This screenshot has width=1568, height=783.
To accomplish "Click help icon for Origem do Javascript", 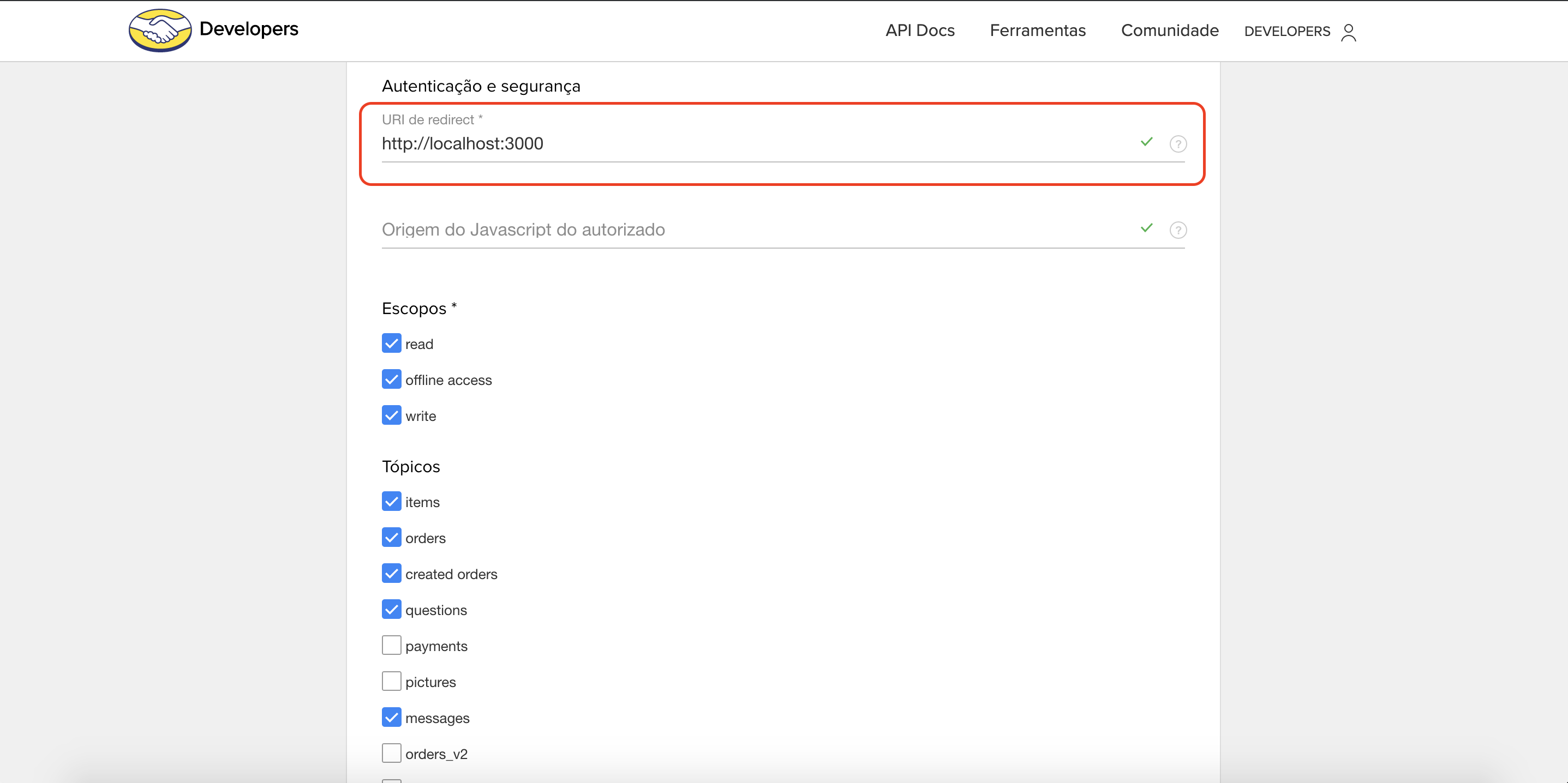I will click(1178, 230).
